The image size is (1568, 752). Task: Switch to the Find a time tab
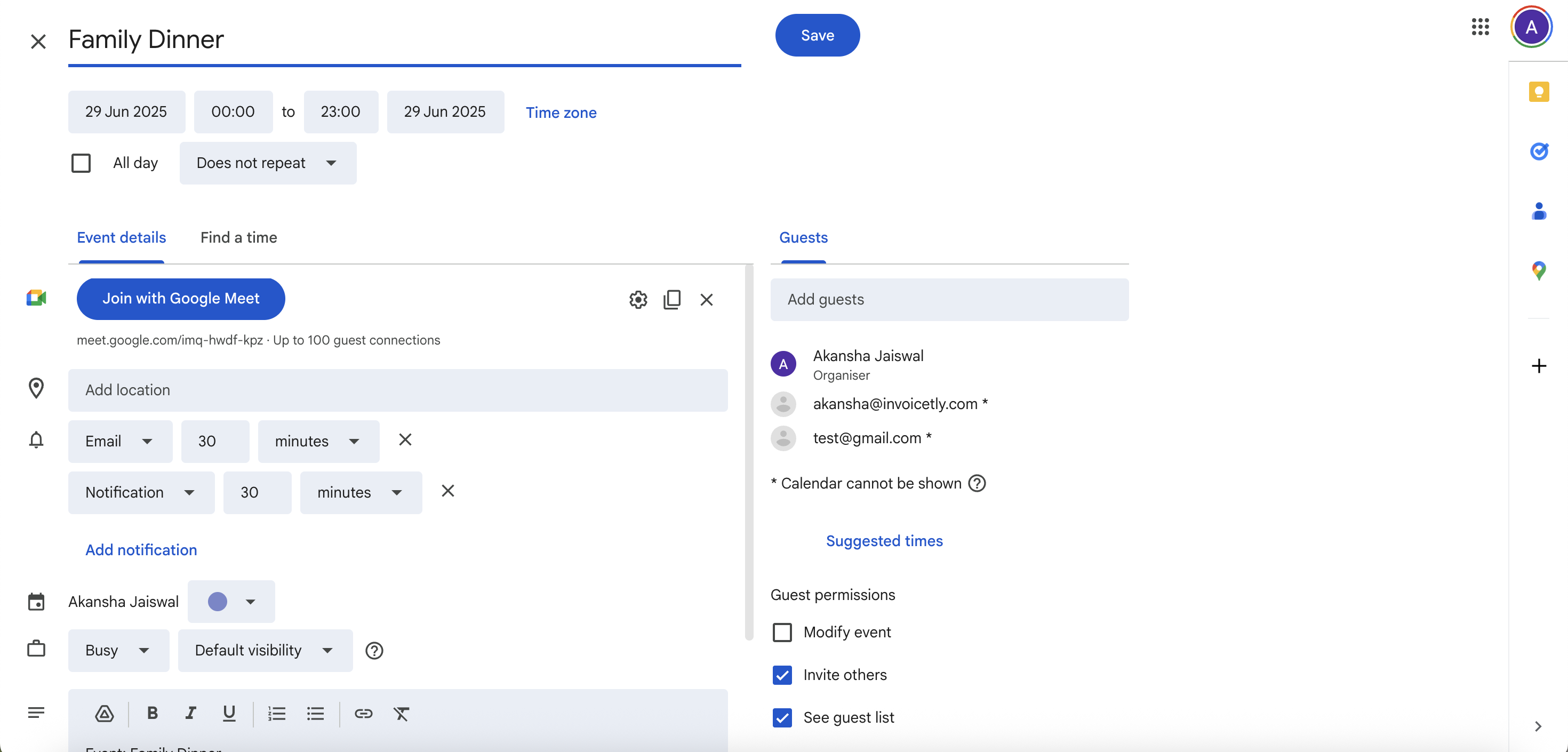click(x=238, y=237)
